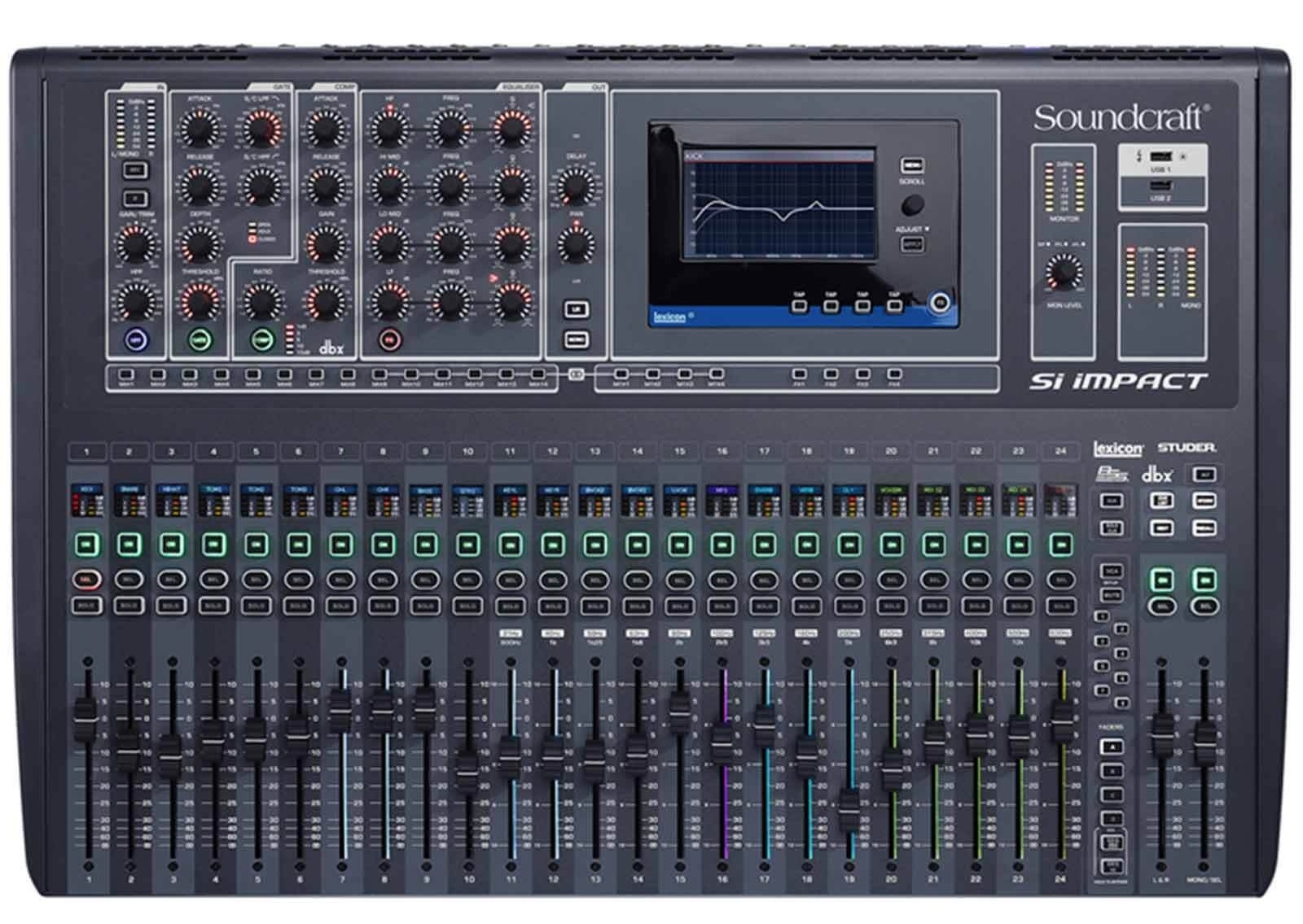Click the LO MID gain knob

click(389, 244)
